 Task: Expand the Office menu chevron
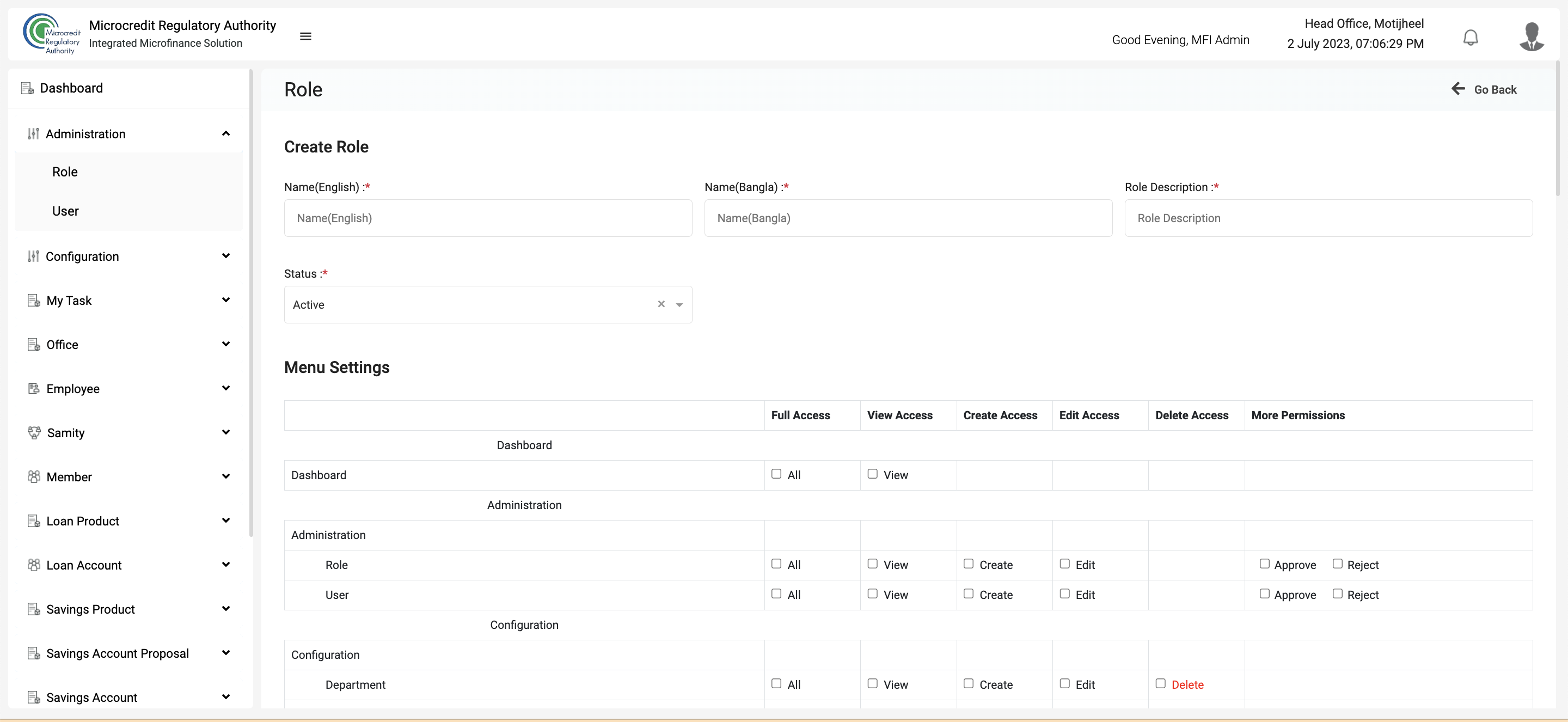pyautogui.click(x=226, y=344)
